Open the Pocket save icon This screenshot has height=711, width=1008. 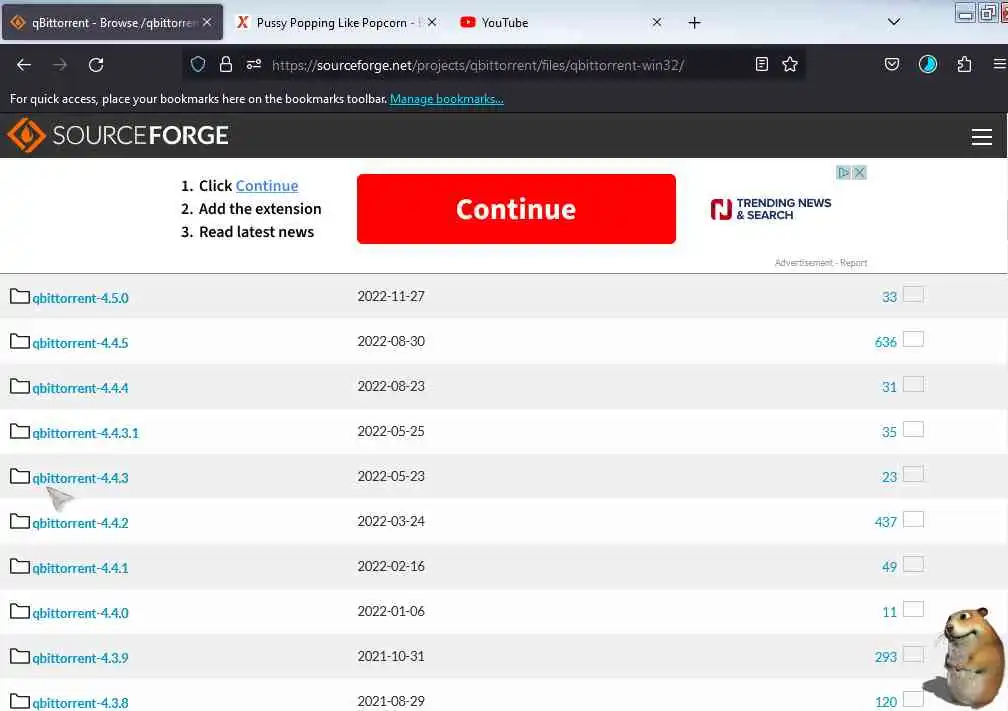[892, 64]
